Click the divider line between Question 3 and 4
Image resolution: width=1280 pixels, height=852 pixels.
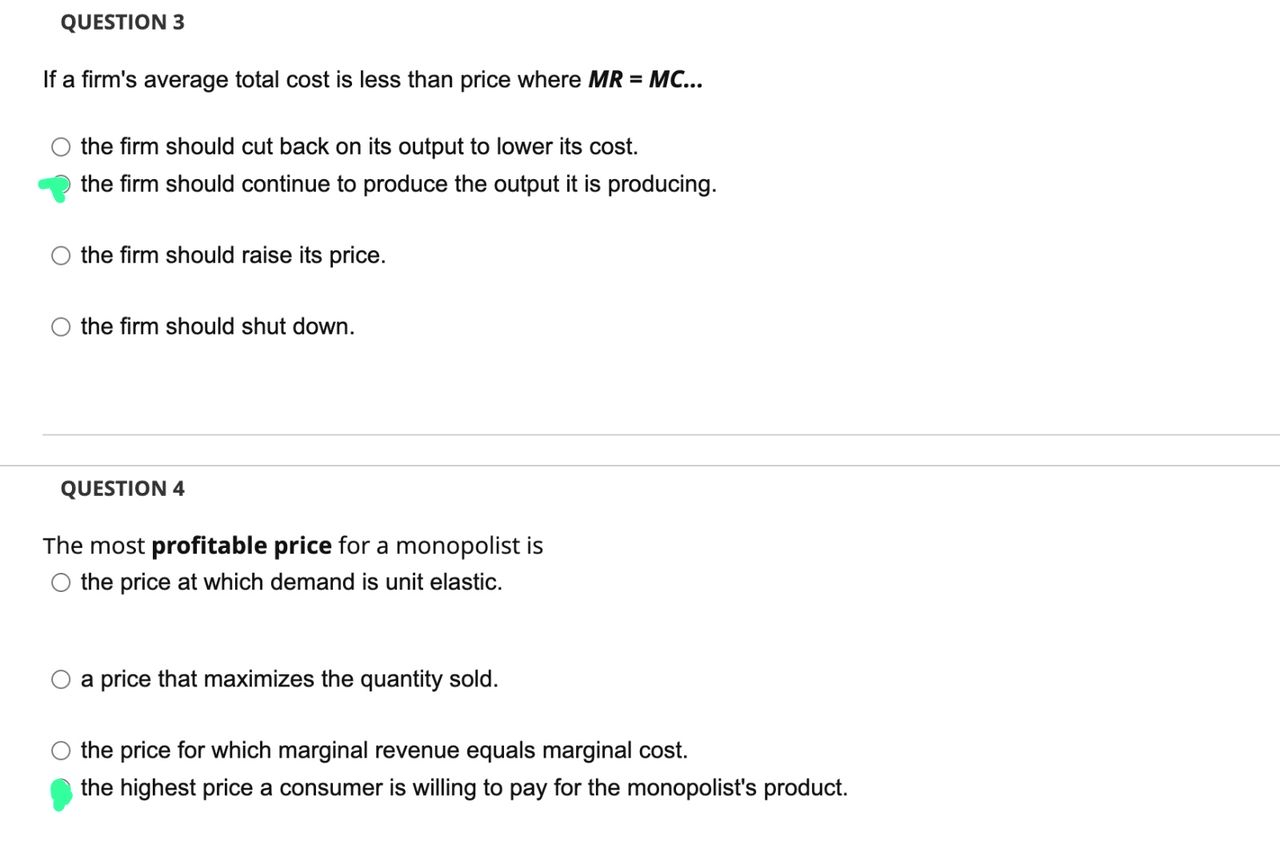[x=640, y=434]
